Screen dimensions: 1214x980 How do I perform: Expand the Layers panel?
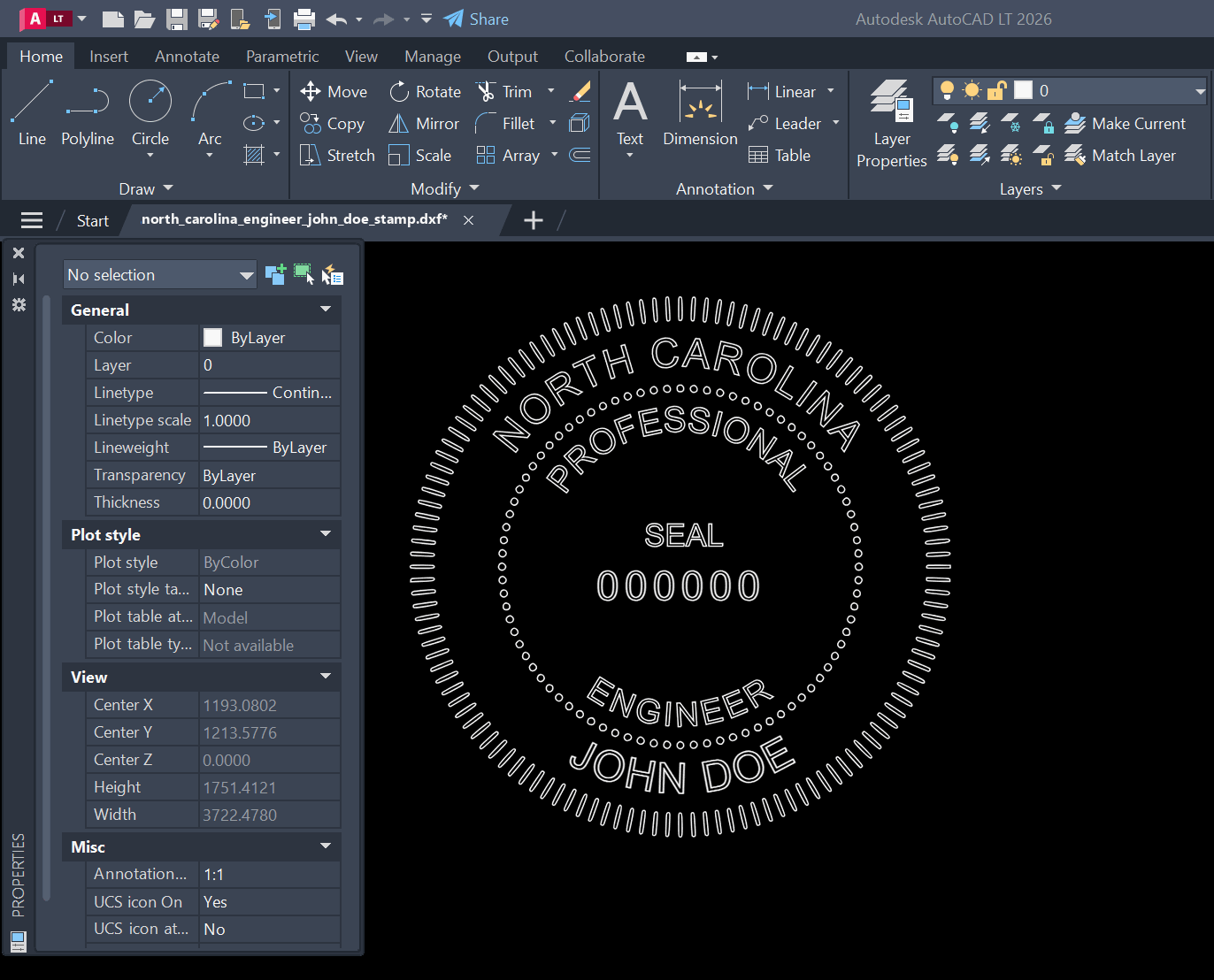1030,188
